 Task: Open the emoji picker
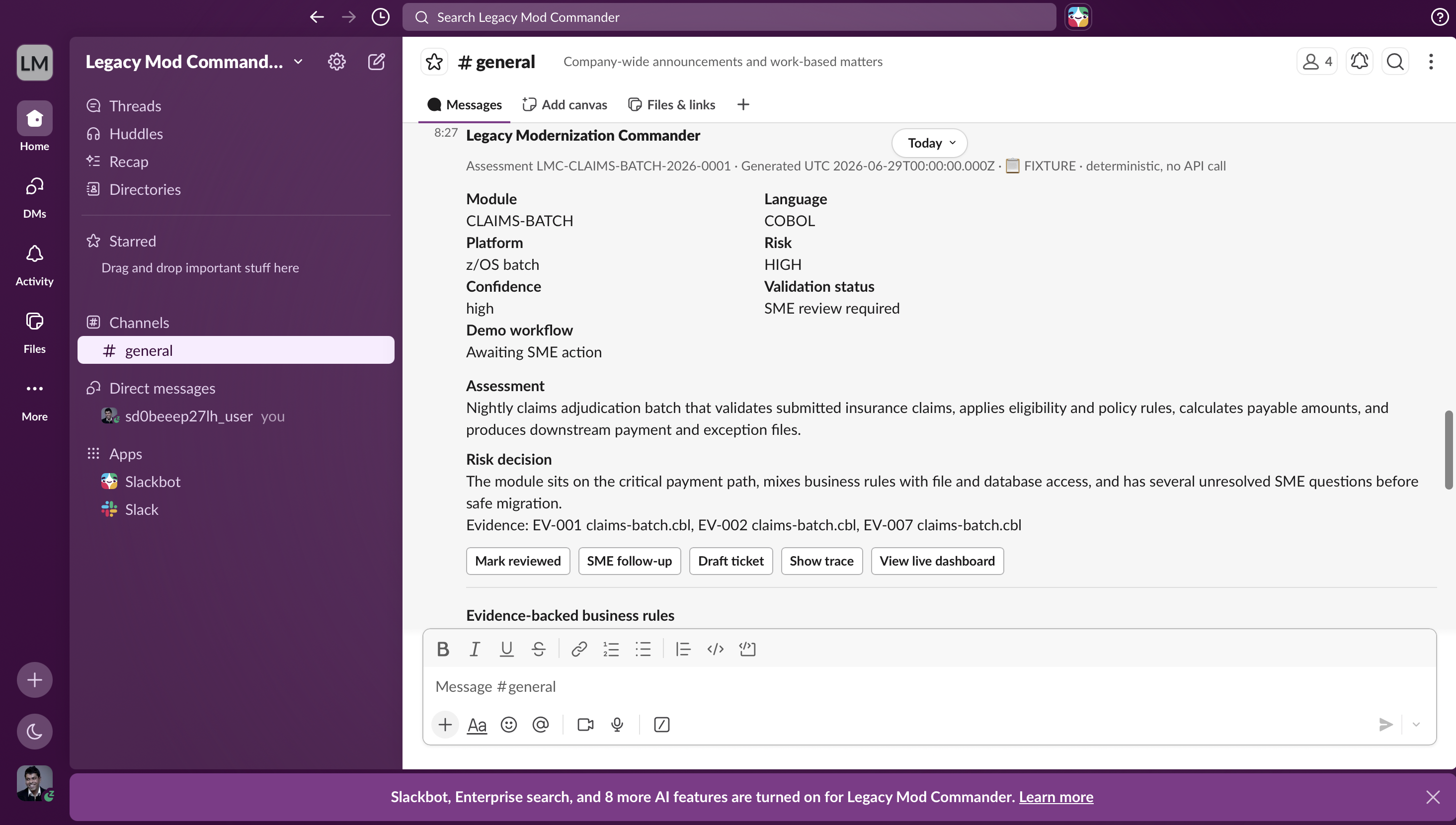point(509,725)
